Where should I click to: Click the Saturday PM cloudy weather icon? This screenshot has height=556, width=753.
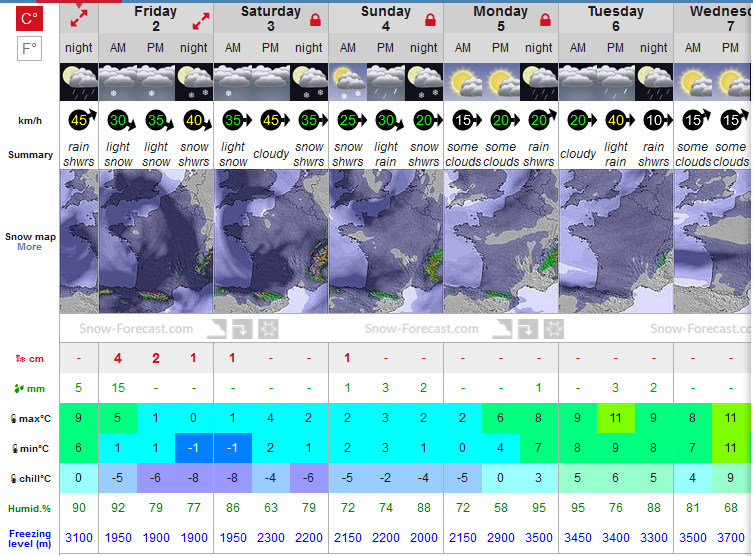point(271,82)
